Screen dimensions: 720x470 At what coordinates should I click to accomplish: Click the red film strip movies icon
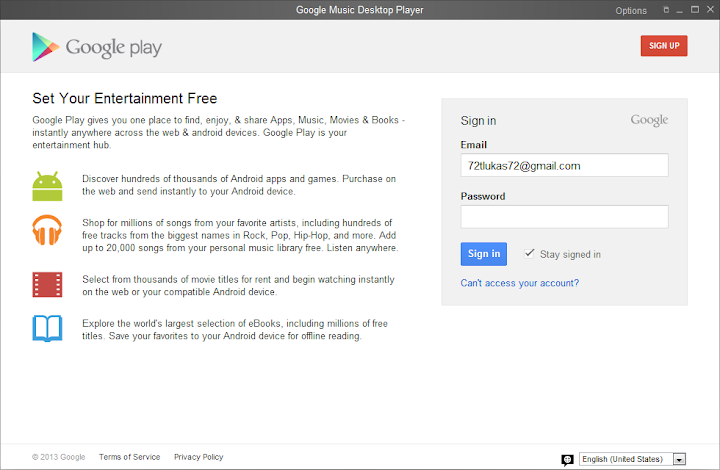click(x=47, y=285)
